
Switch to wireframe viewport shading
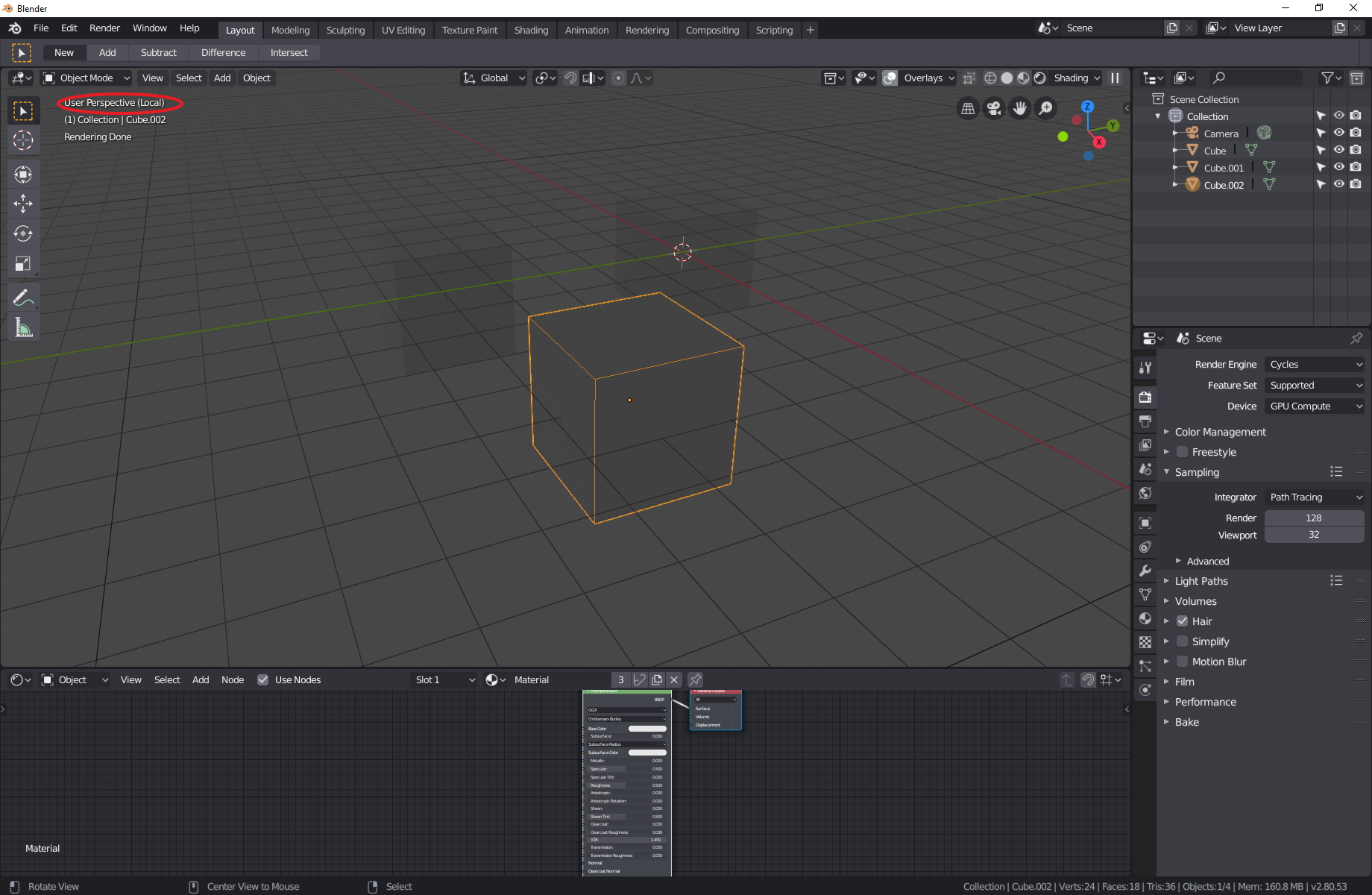[x=990, y=78]
